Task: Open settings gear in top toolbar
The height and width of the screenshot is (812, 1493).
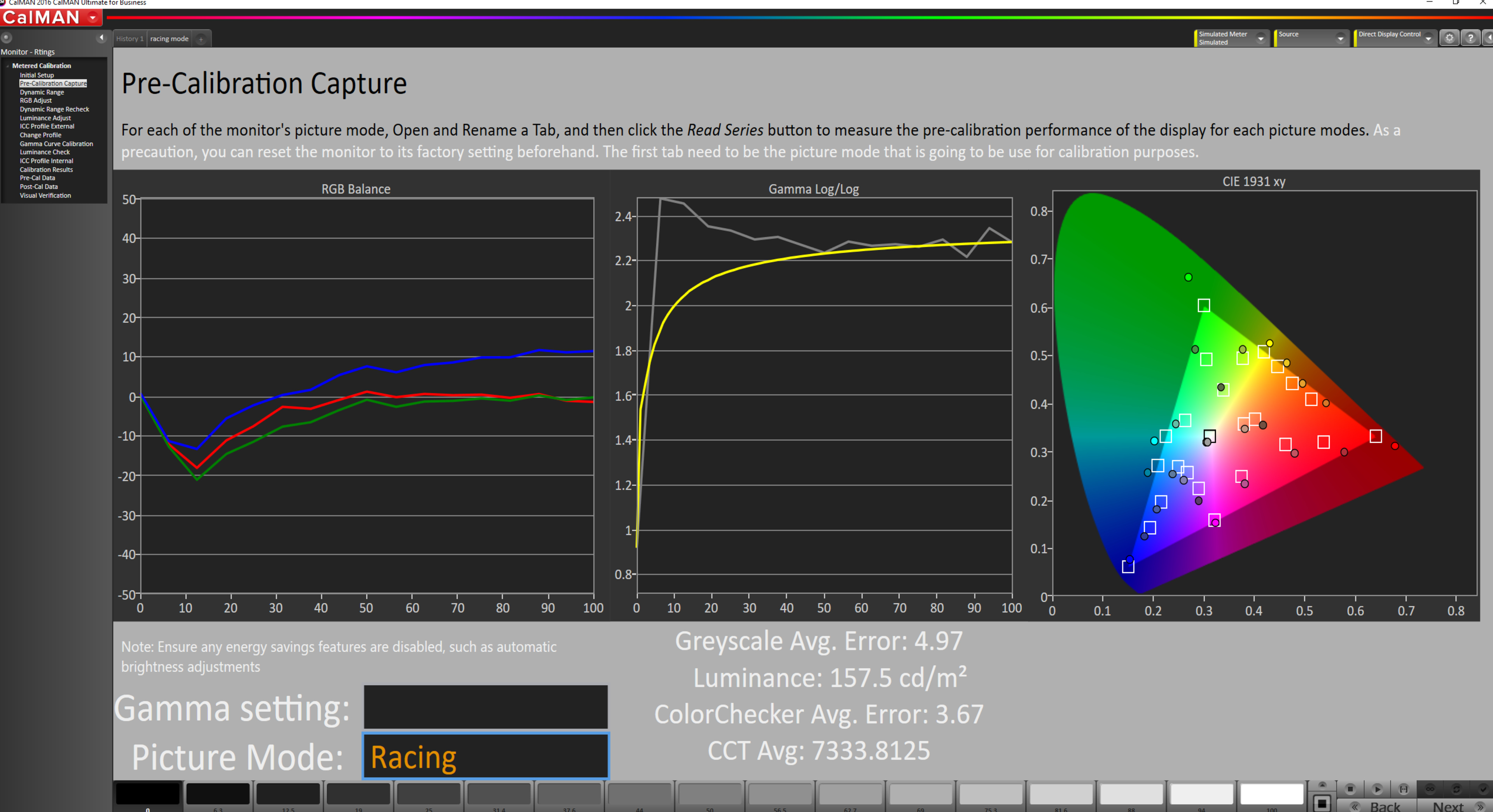Action: (x=1449, y=38)
